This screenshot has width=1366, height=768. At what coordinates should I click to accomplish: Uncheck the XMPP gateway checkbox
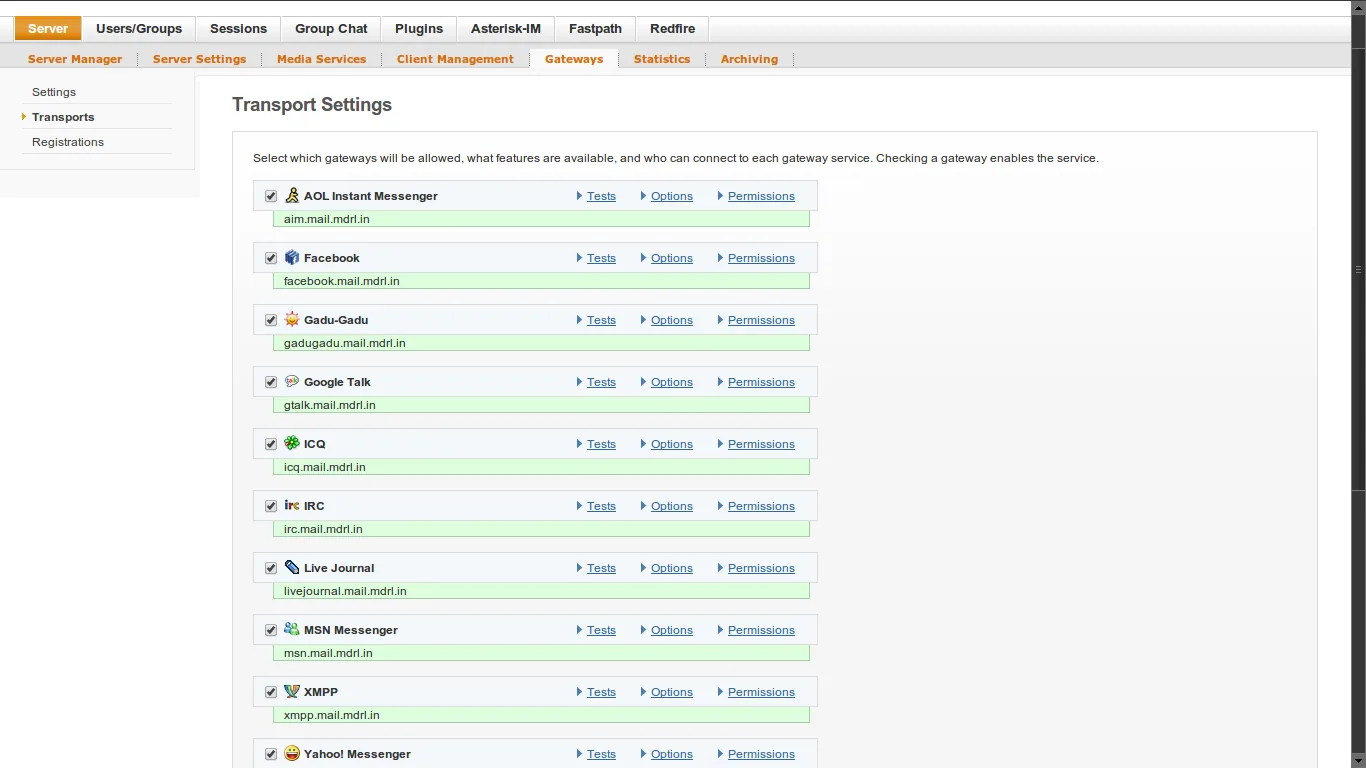point(271,692)
